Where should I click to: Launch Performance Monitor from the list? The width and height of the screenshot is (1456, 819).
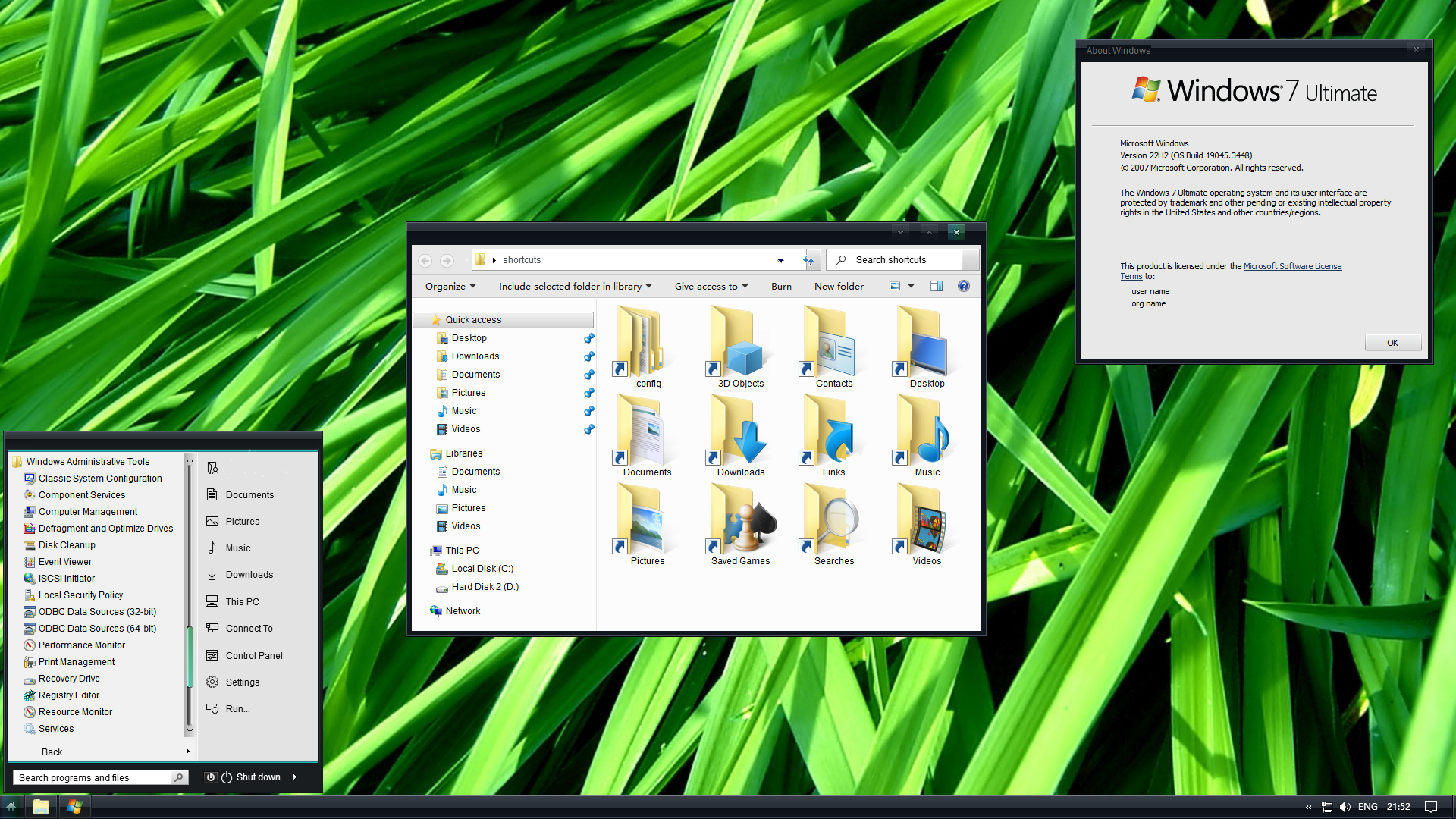click(x=81, y=645)
